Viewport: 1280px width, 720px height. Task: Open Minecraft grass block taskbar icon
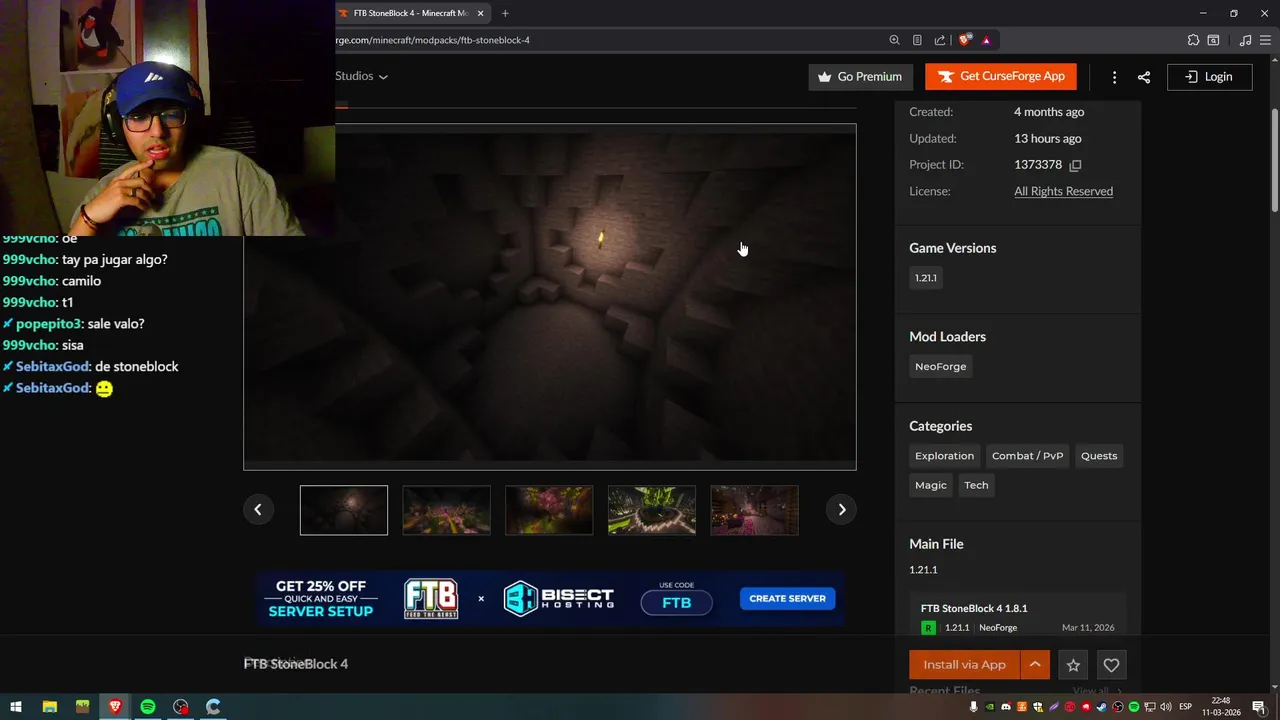tap(82, 707)
